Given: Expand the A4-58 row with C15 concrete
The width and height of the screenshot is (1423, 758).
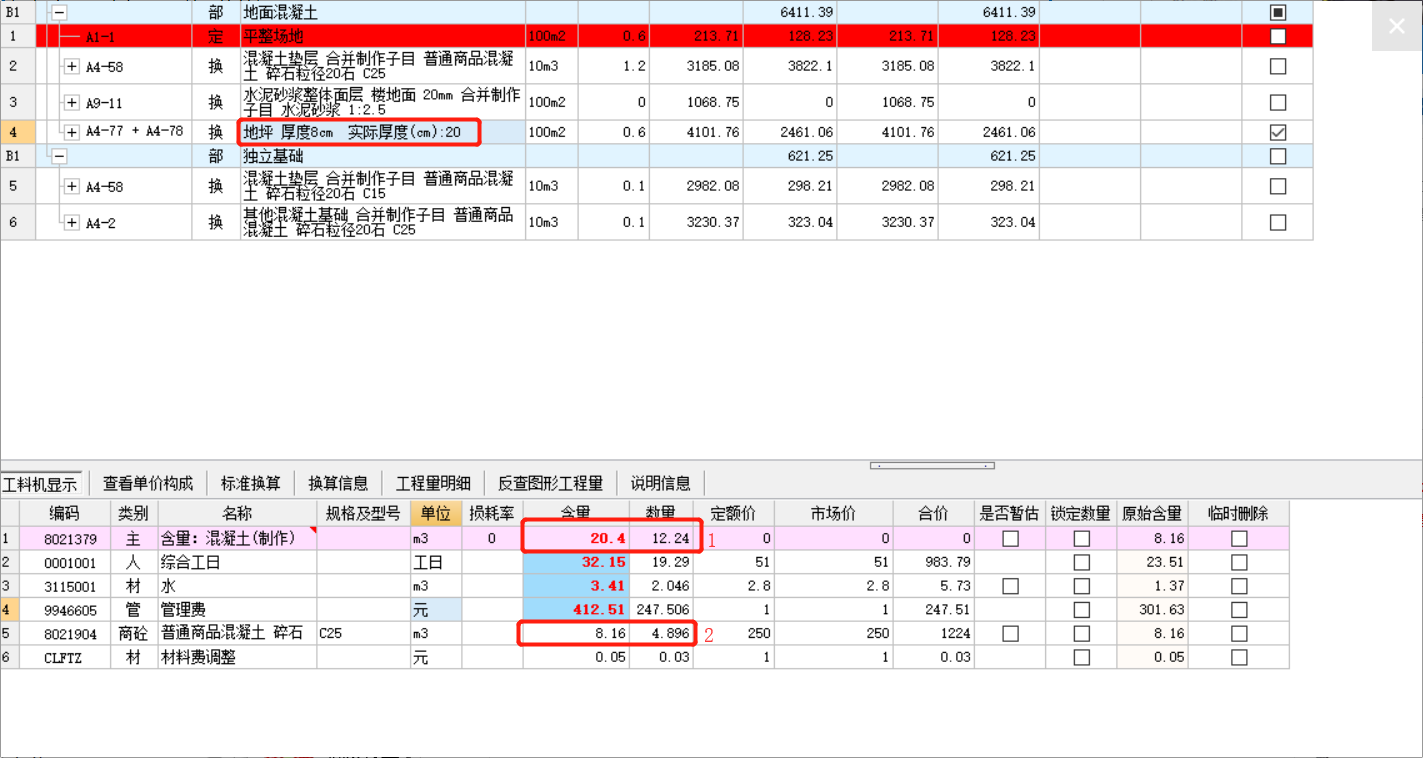Looking at the screenshot, I should [72, 186].
